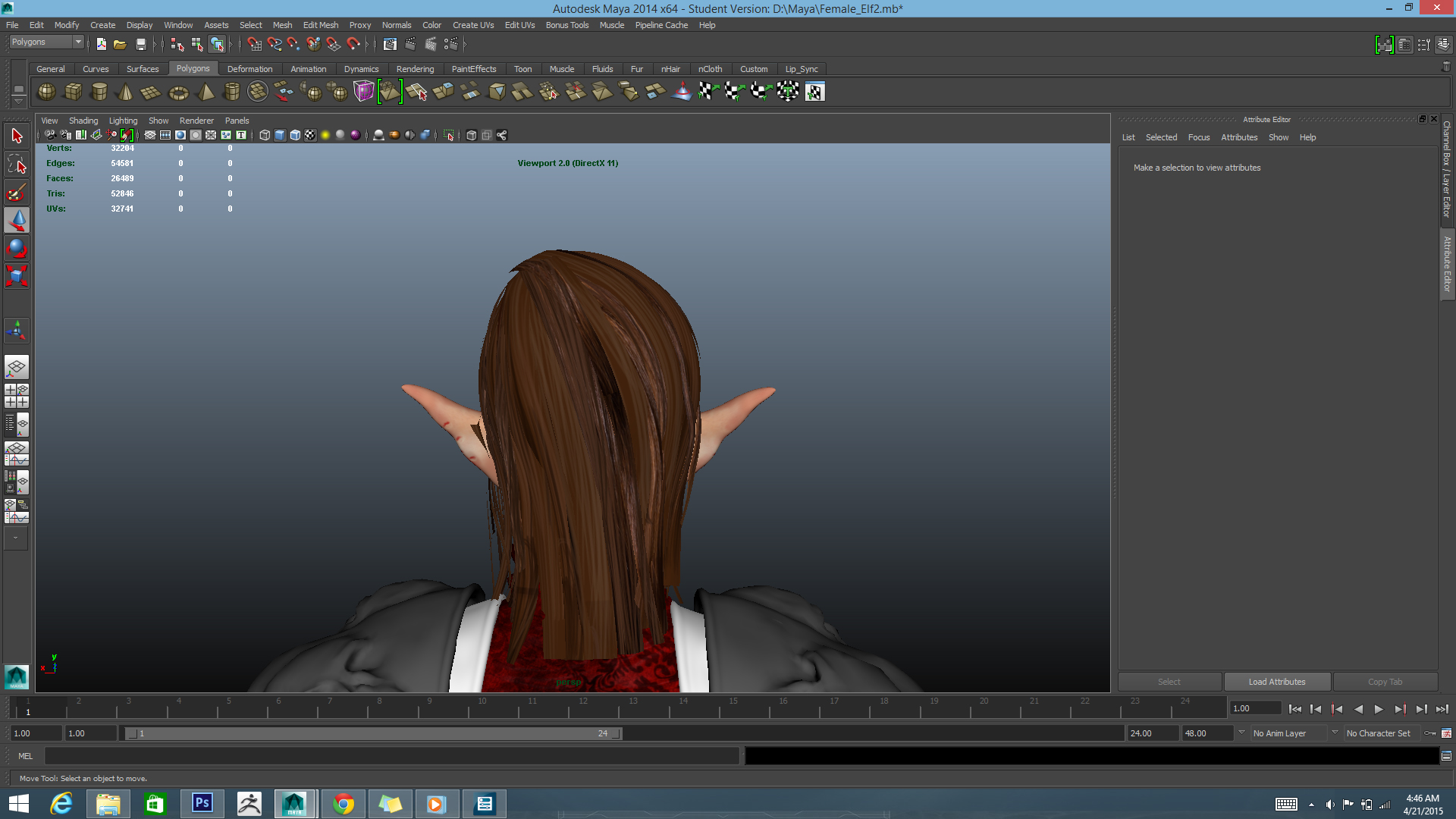Image resolution: width=1456 pixels, height=819 pixels.
Task: Toggle Snap to grids
Action: coord(254,44)
